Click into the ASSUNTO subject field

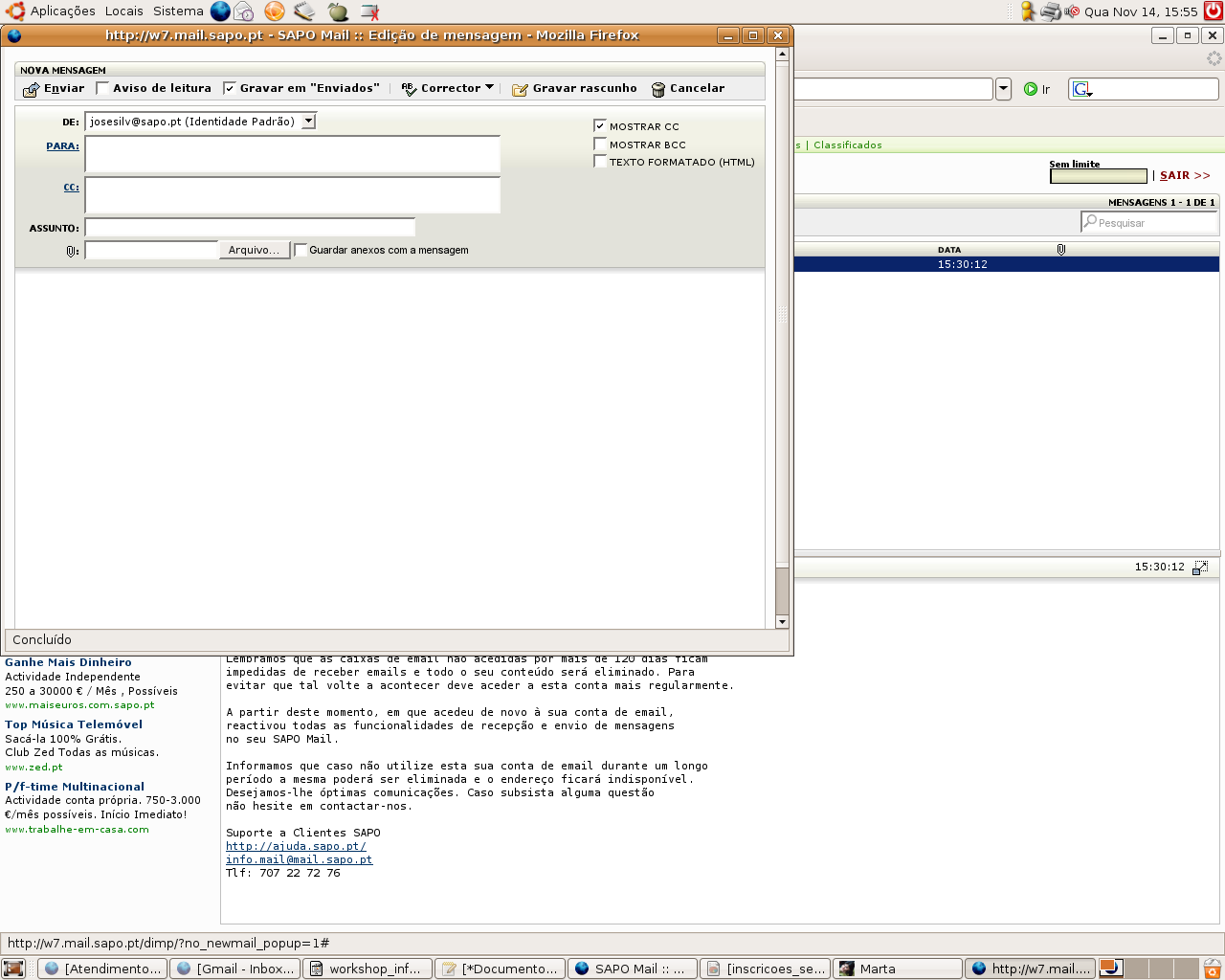pos(250,228)
